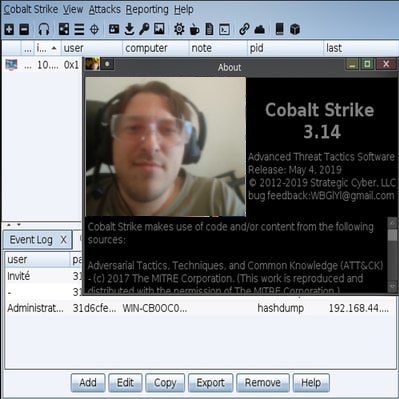Open scripted web delivery terminal icon
This screenshot has height=399, width=399.
point(224,29)
